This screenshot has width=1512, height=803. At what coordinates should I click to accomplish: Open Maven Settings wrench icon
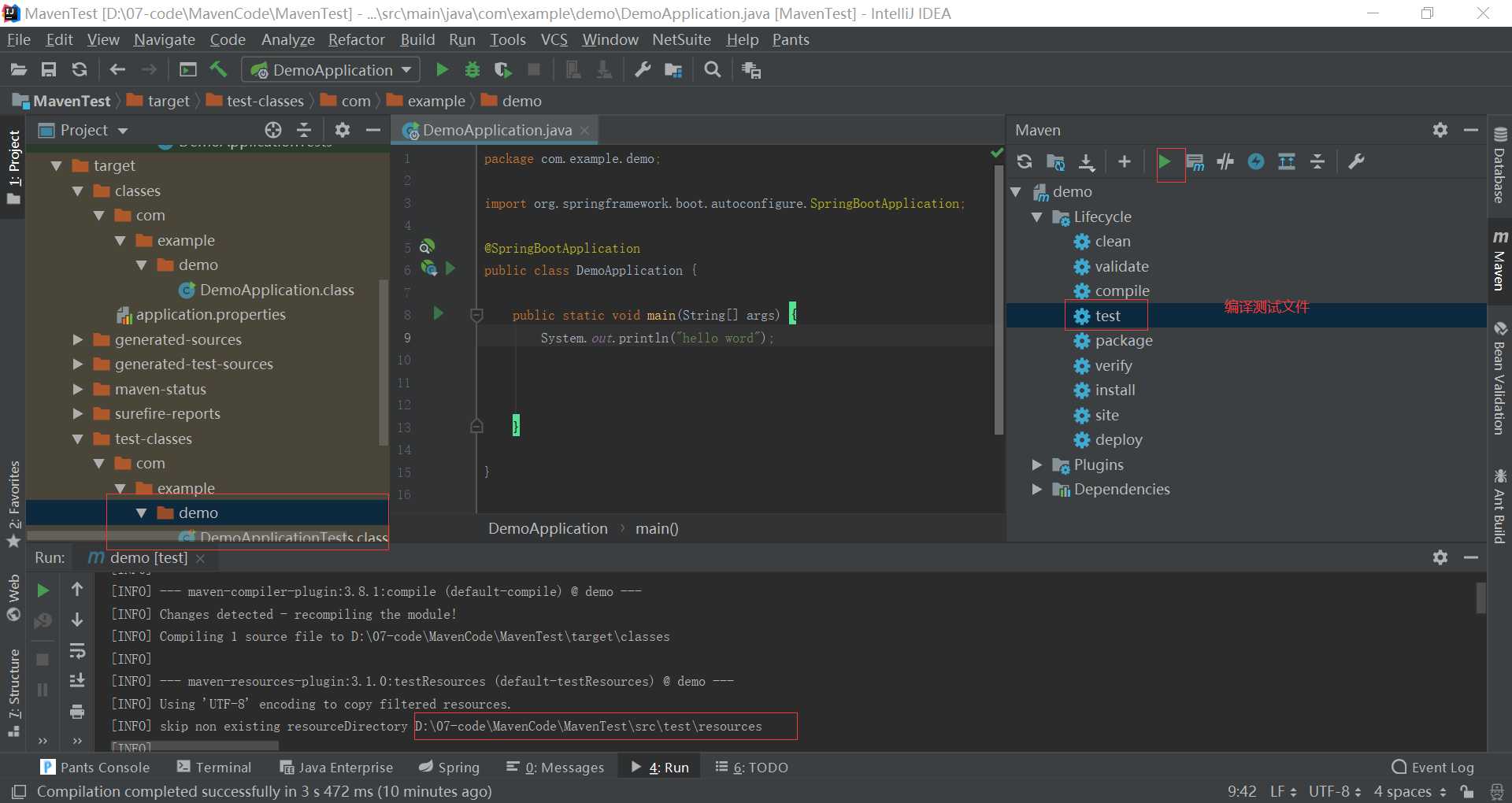1356,161
